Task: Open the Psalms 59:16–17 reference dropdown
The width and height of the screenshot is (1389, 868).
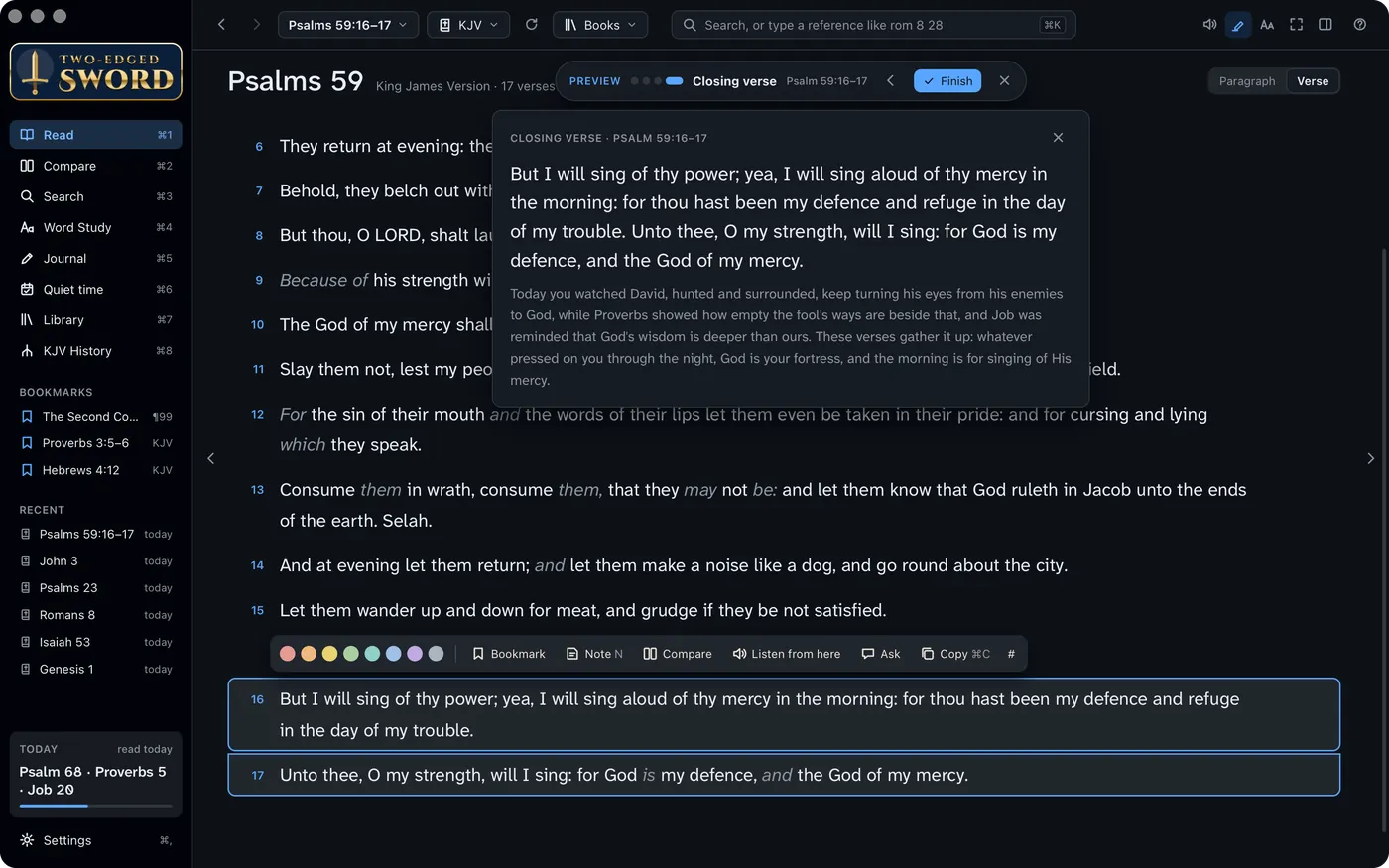Action: (x=348, y=25)
